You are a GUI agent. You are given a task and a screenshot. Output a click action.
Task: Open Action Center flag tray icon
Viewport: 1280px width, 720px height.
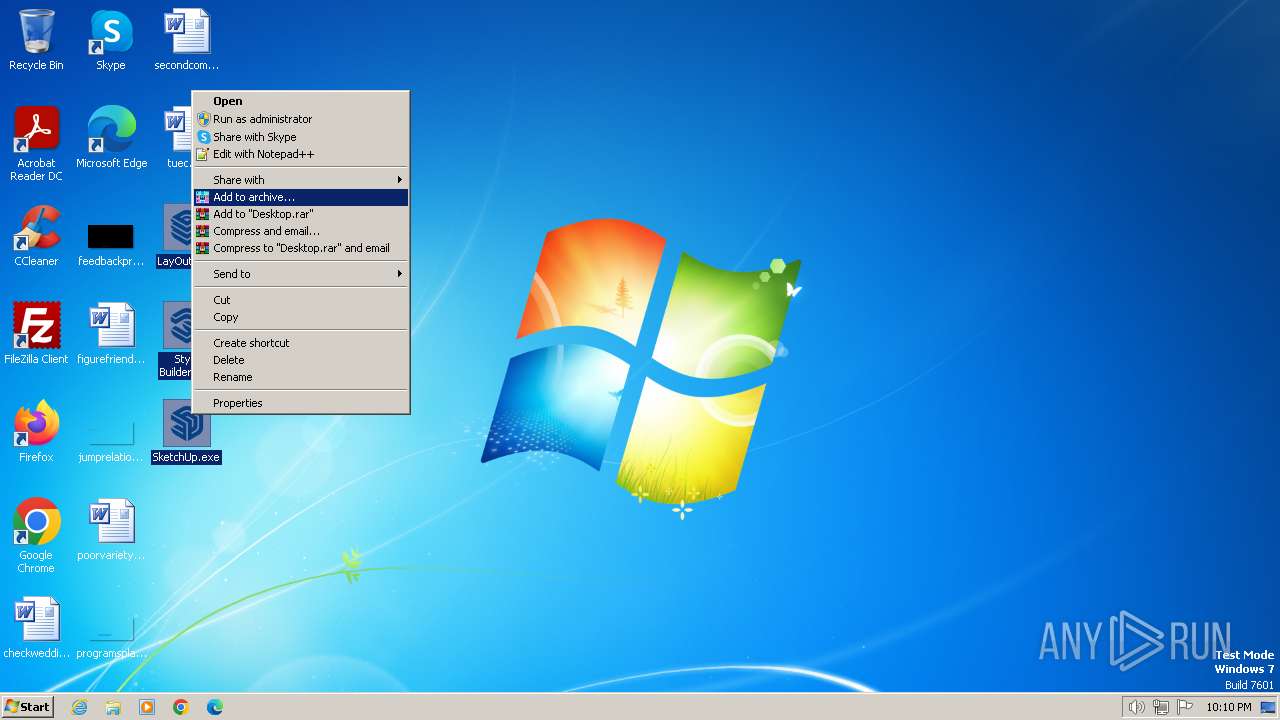pyautogui.click(x=1186, y=707)
